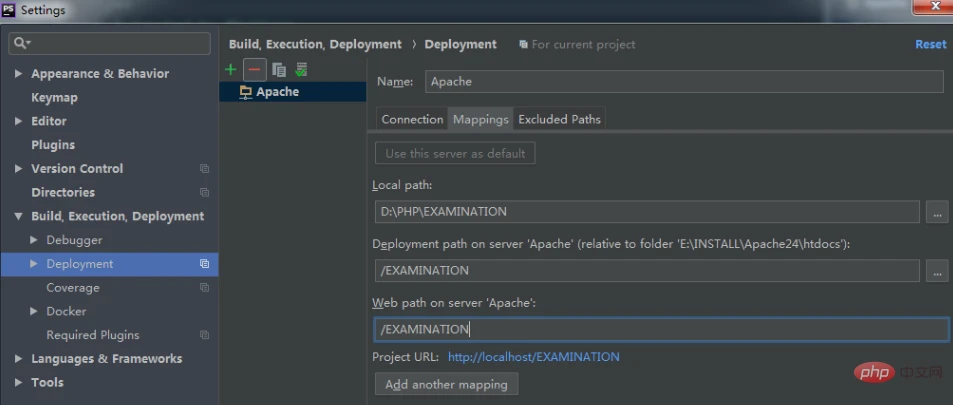Viewport: 953px width, 405px height.
Task: Remove the selected server with minus icon
Action: 255,70
